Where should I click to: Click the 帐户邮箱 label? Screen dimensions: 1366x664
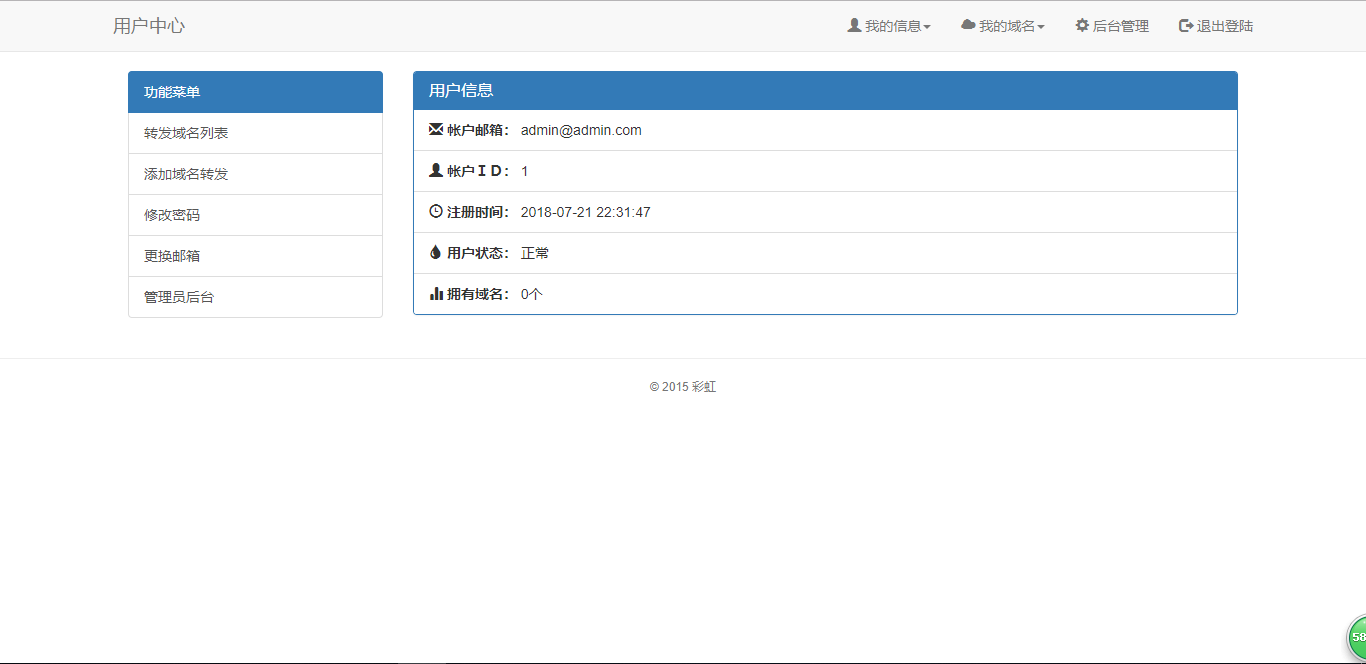[479, 130]
